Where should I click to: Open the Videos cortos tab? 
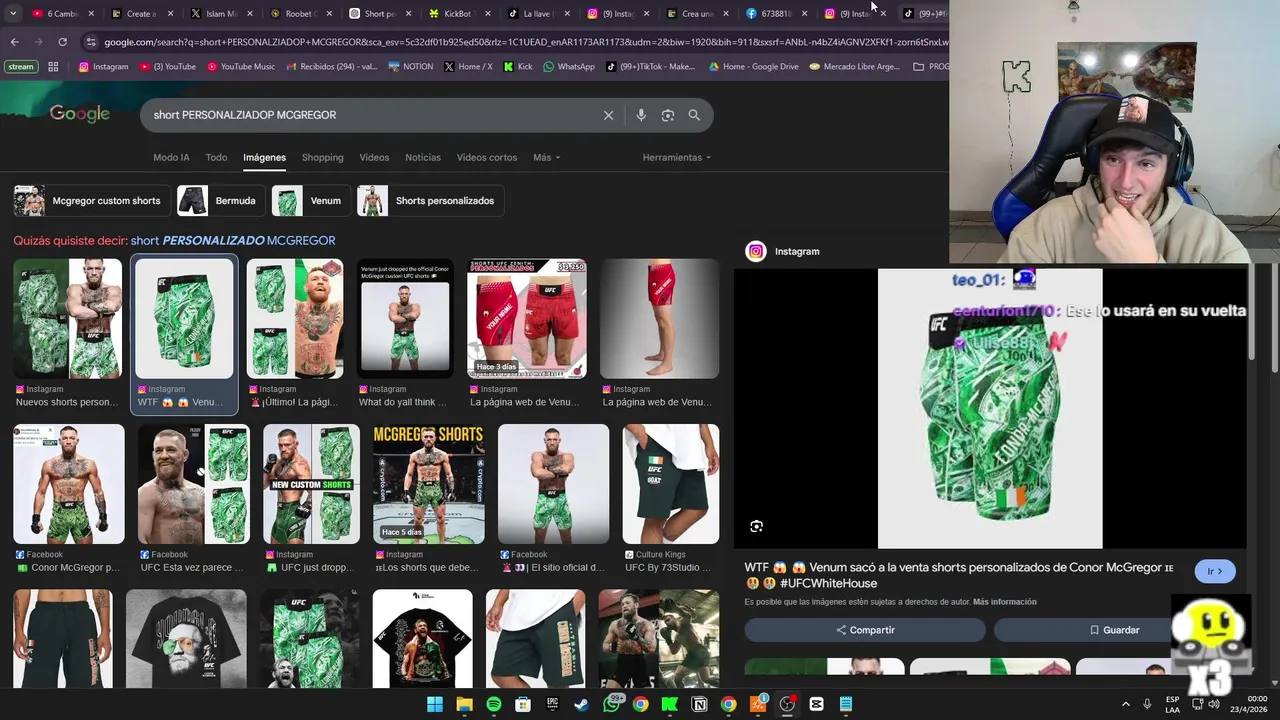click(487, 157)
